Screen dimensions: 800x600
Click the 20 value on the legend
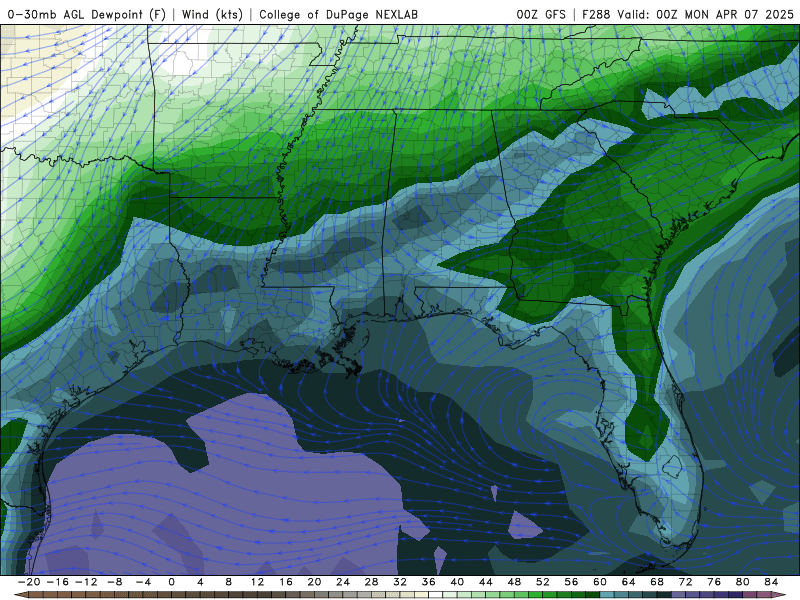tap(314, 582)
